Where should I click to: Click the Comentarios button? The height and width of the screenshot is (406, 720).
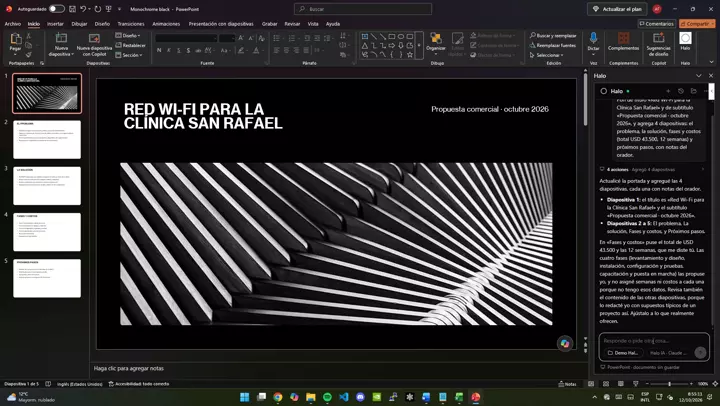coord(656,24)
